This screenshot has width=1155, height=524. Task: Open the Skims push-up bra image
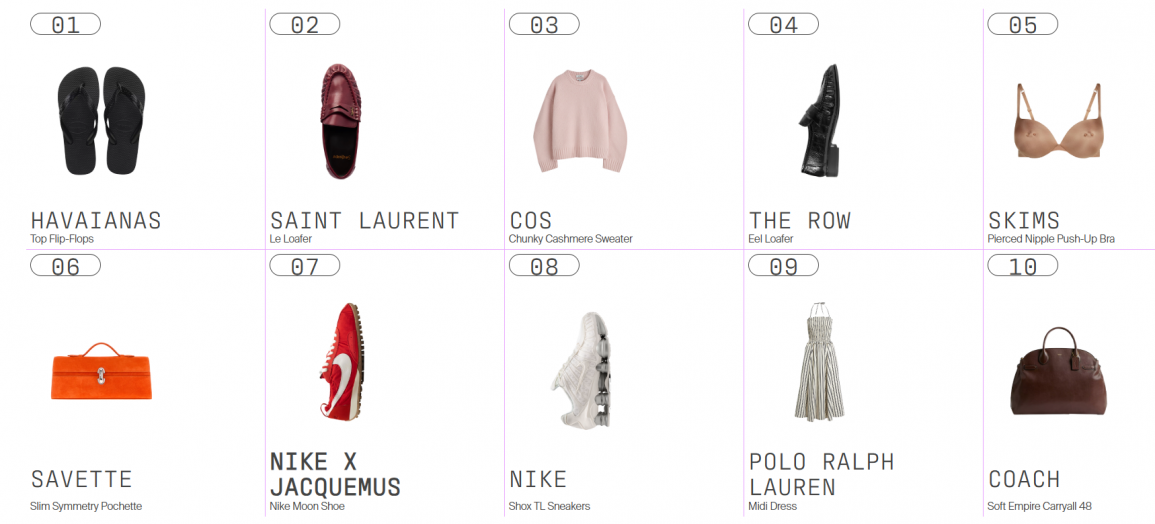1059,120
